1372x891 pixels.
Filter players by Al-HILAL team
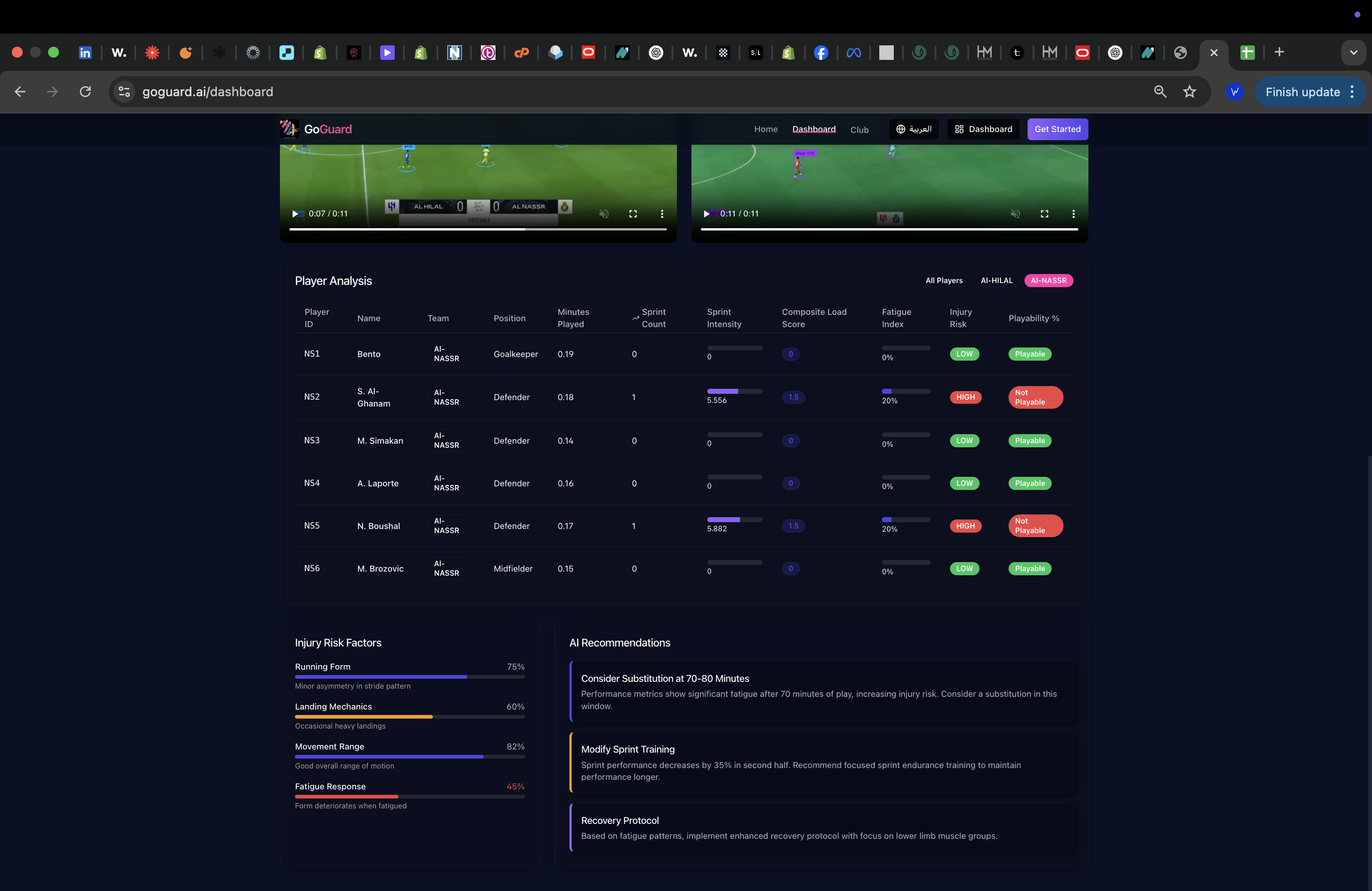pos(996,281)
